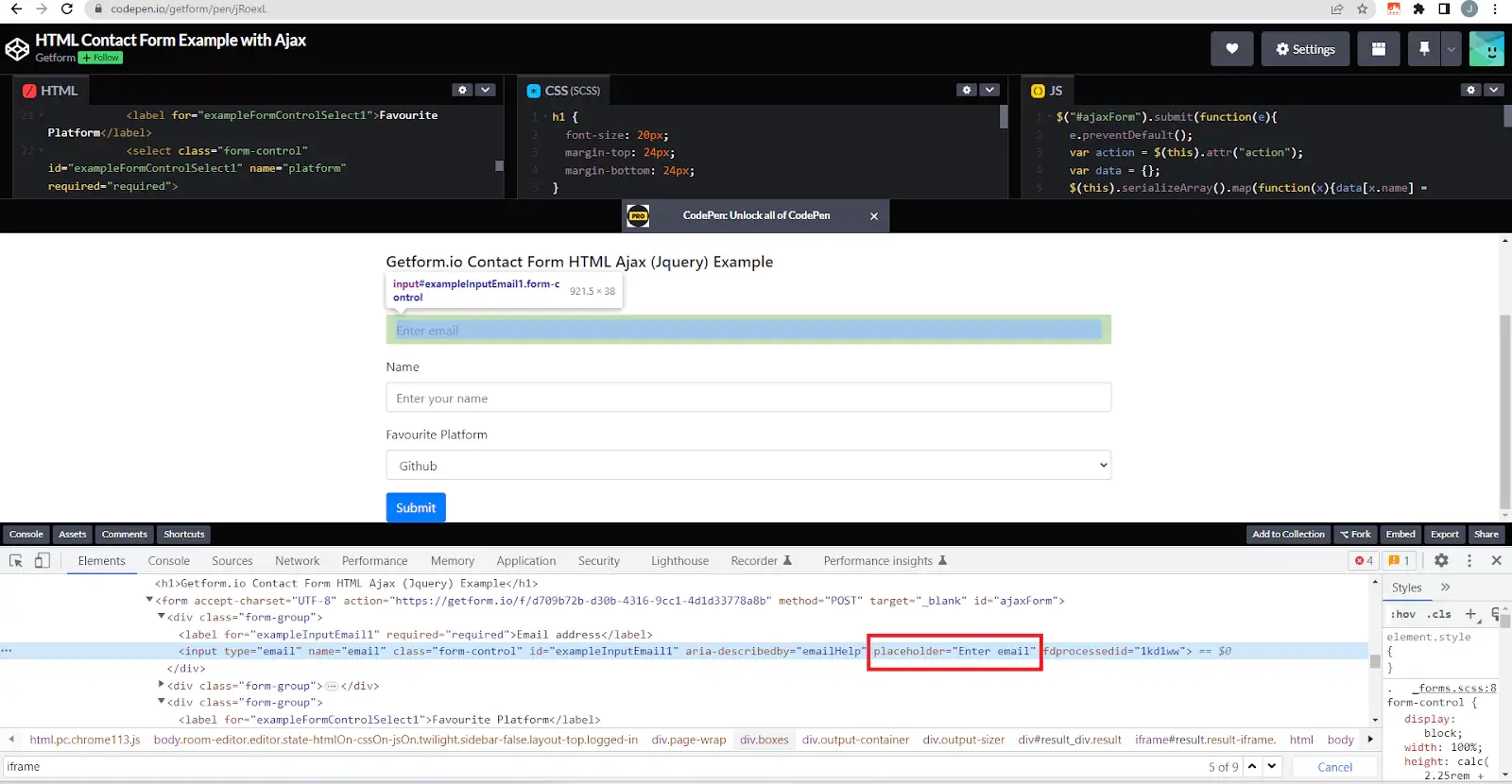Toggle the DevTools device toolbar icon
The image size is (1512, 784).
tap(43, 560)
